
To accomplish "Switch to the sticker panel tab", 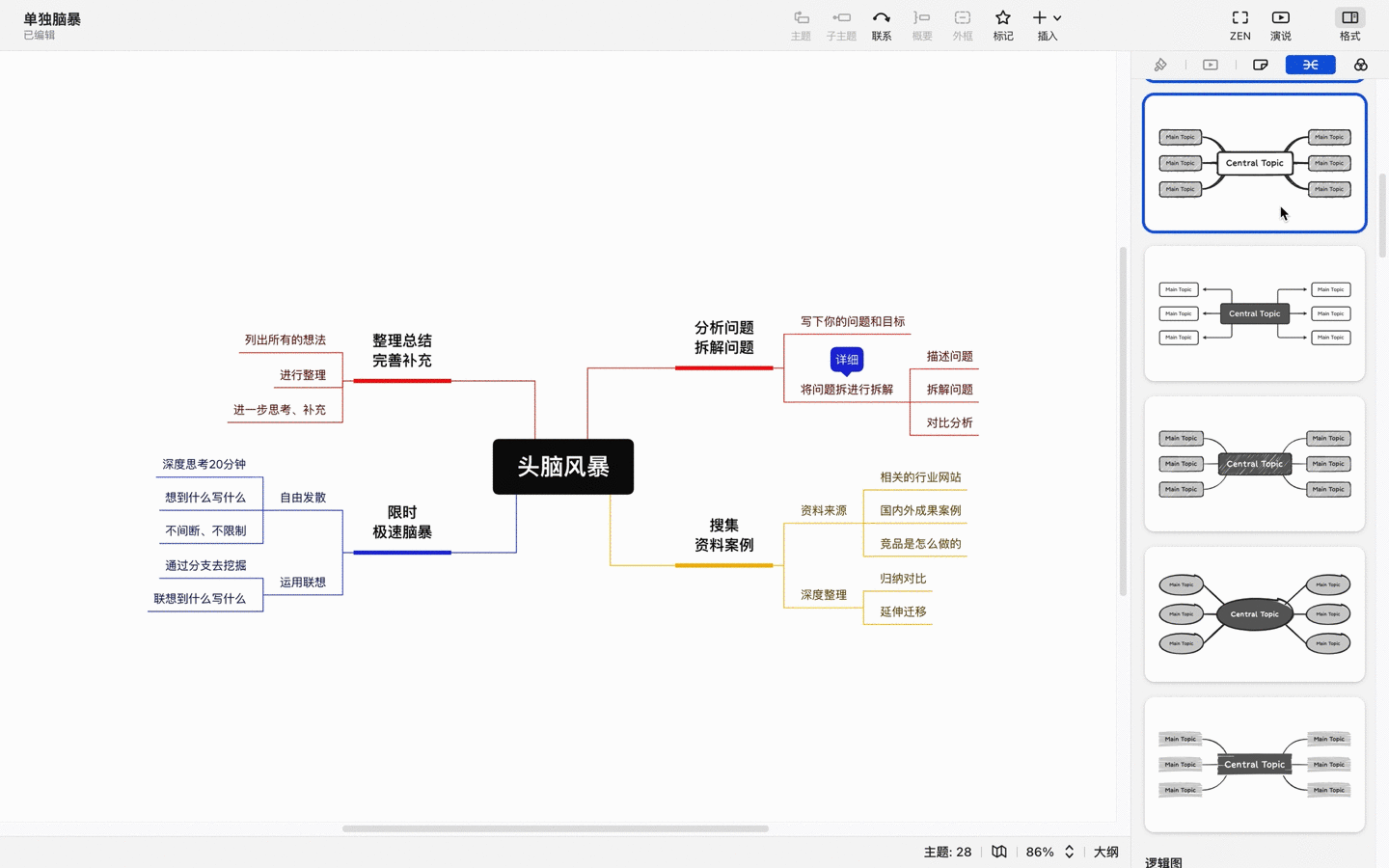I will (1261, 65).
